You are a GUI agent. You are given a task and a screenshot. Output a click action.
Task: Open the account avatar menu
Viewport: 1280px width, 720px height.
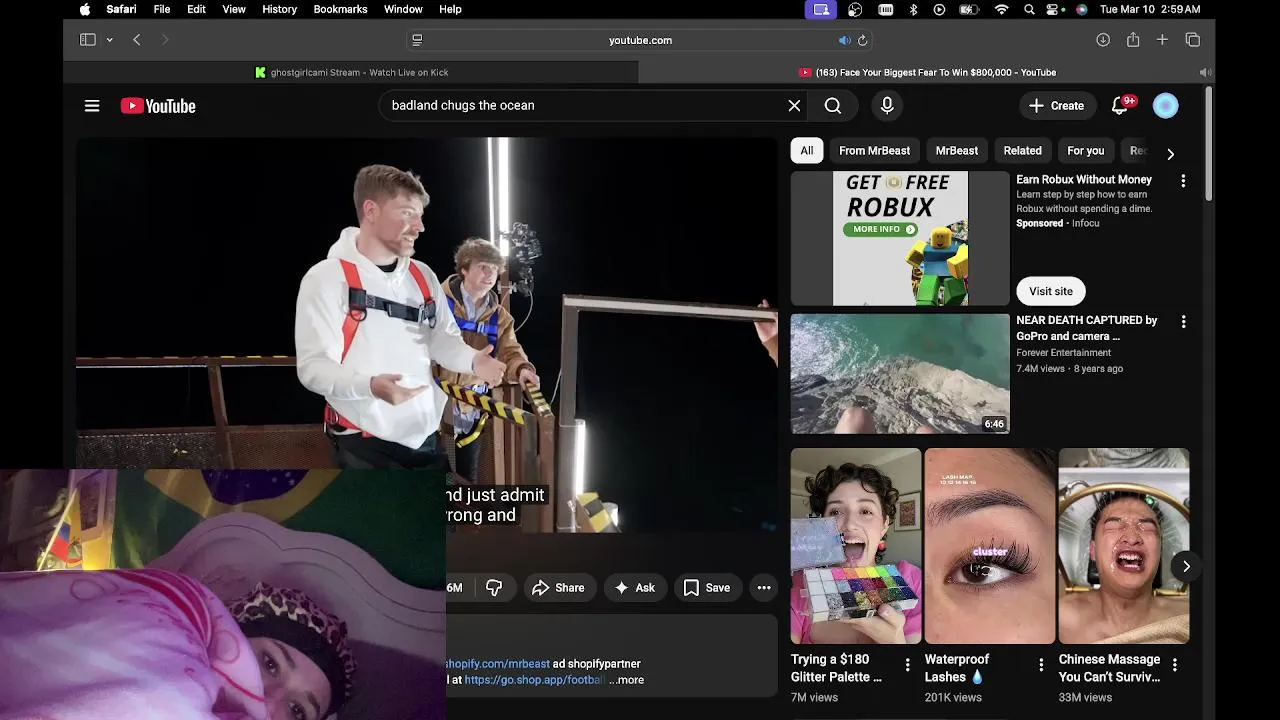click(x=1166, y=105)
